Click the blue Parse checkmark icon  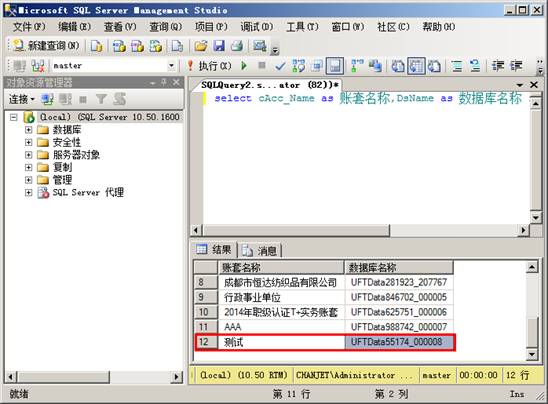click(x=280, y=66)
